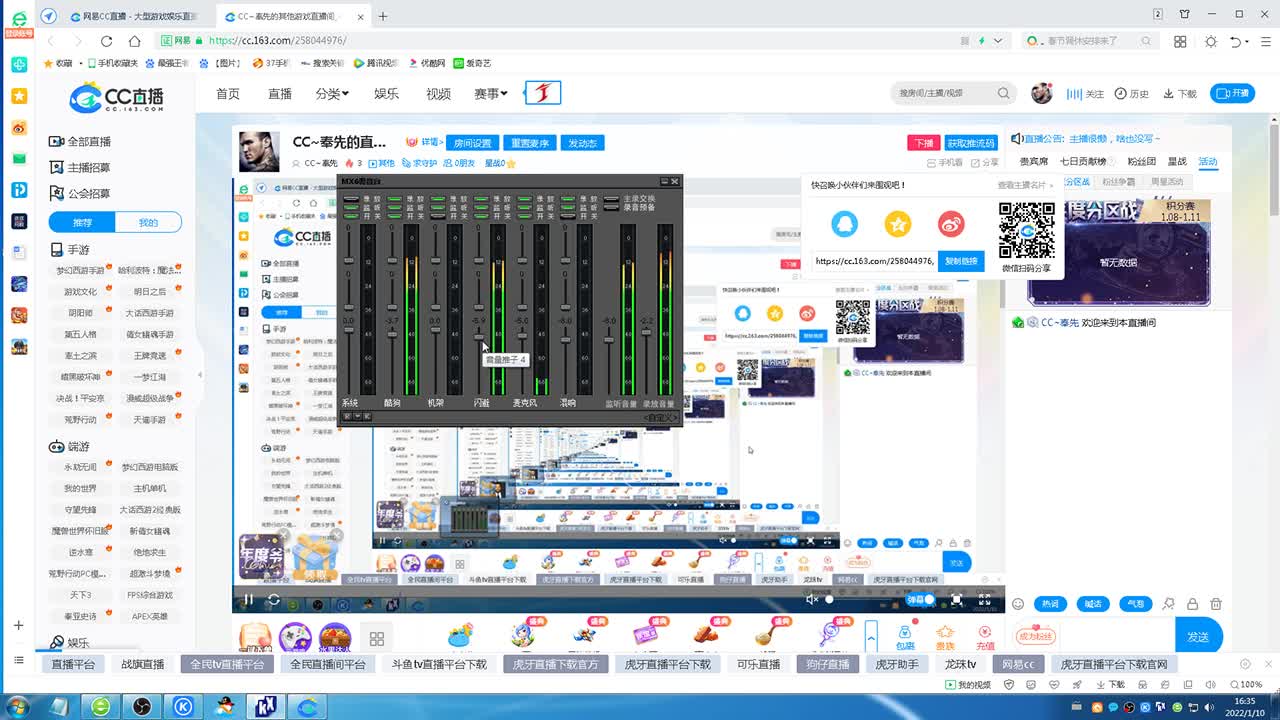Open Windows Start menu orb

coord(16,707)
